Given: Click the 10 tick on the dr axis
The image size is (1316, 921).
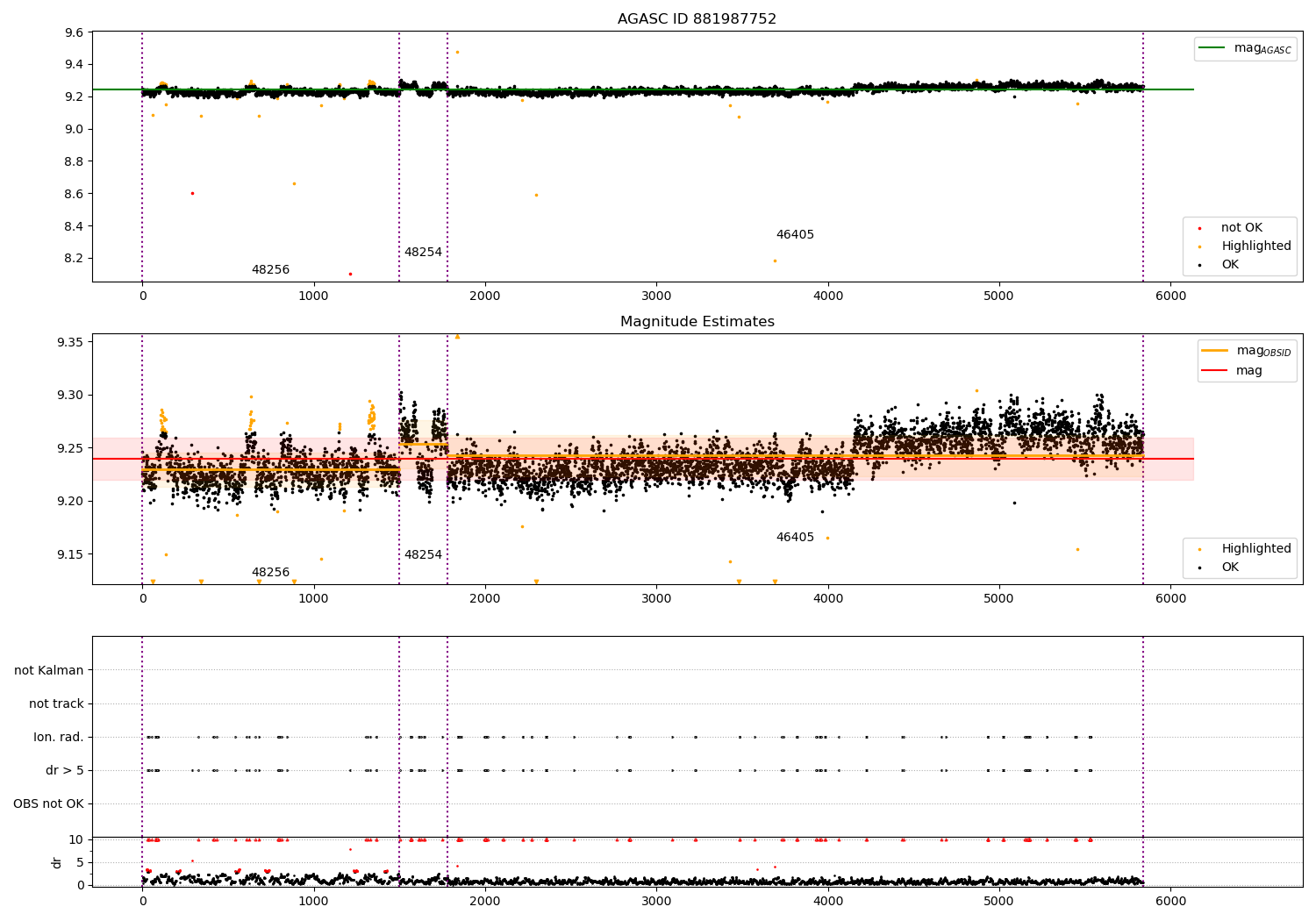Looking at the screenshot, I should (76, 839).
